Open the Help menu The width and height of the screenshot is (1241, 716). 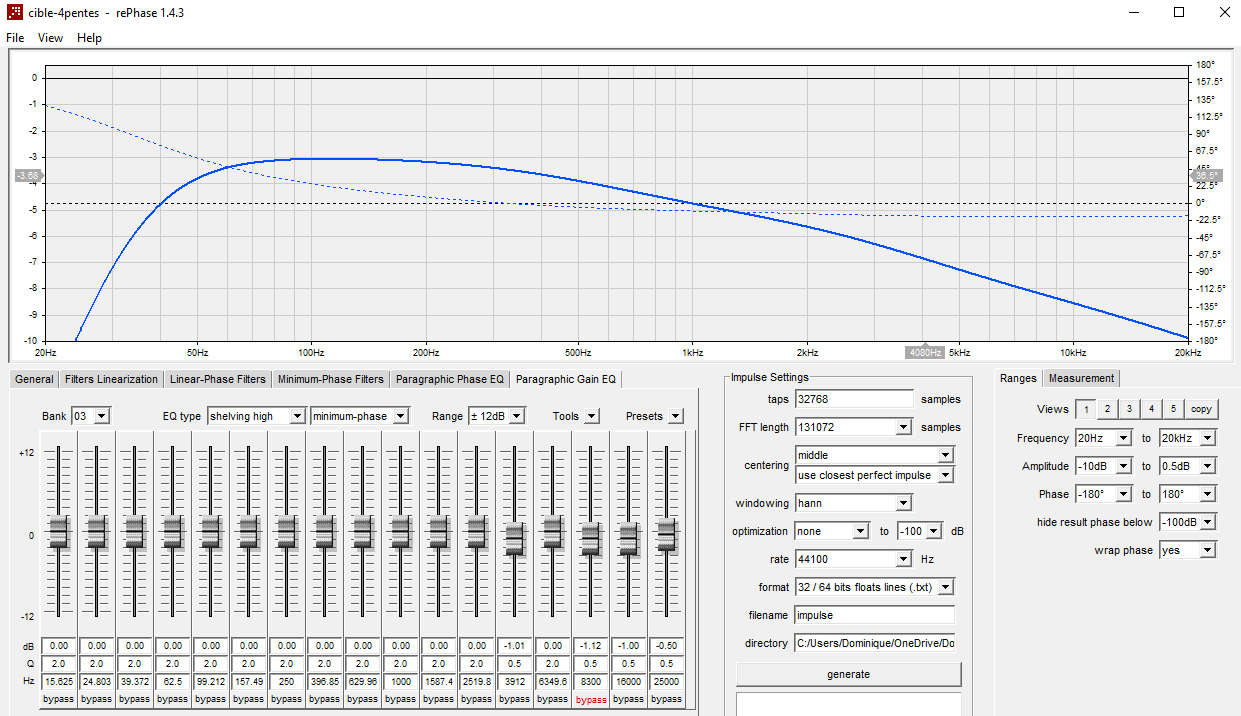point(89,38)
